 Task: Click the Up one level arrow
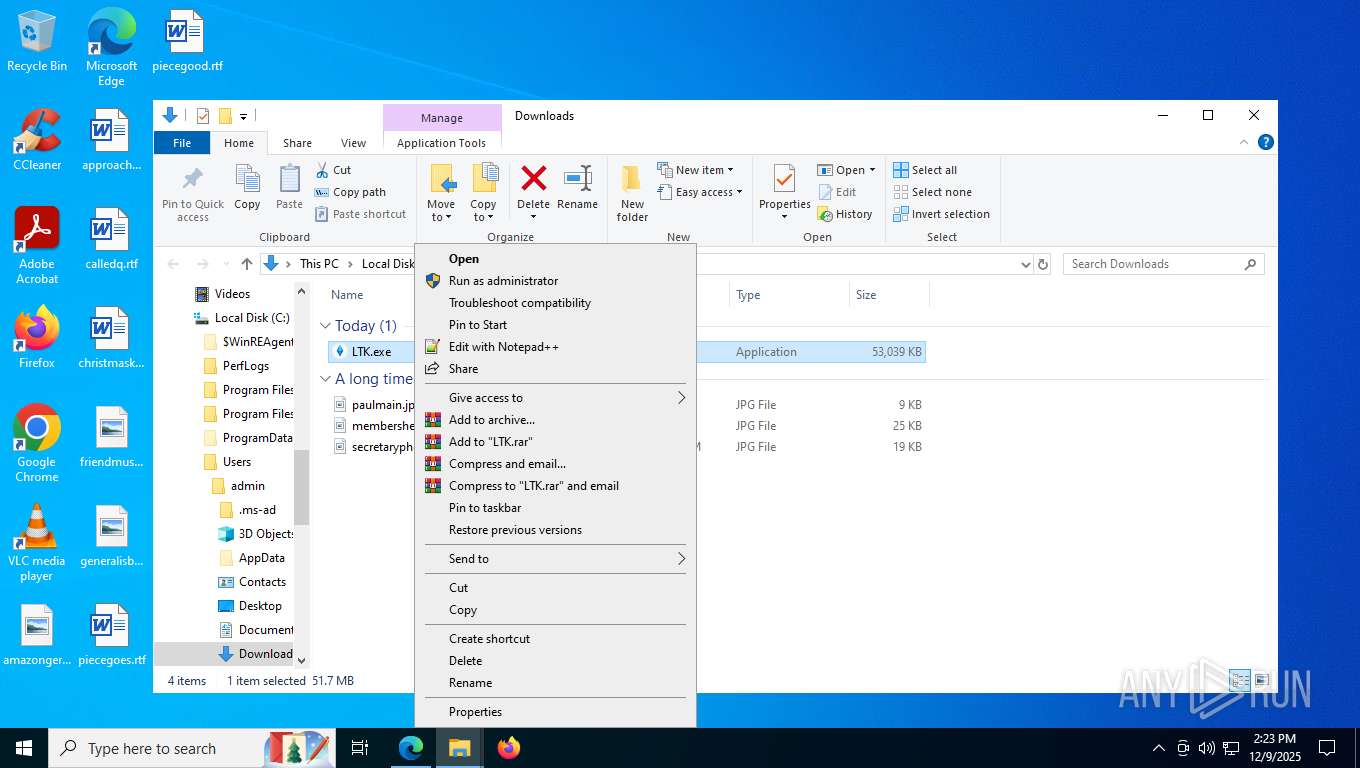point(247,264)
